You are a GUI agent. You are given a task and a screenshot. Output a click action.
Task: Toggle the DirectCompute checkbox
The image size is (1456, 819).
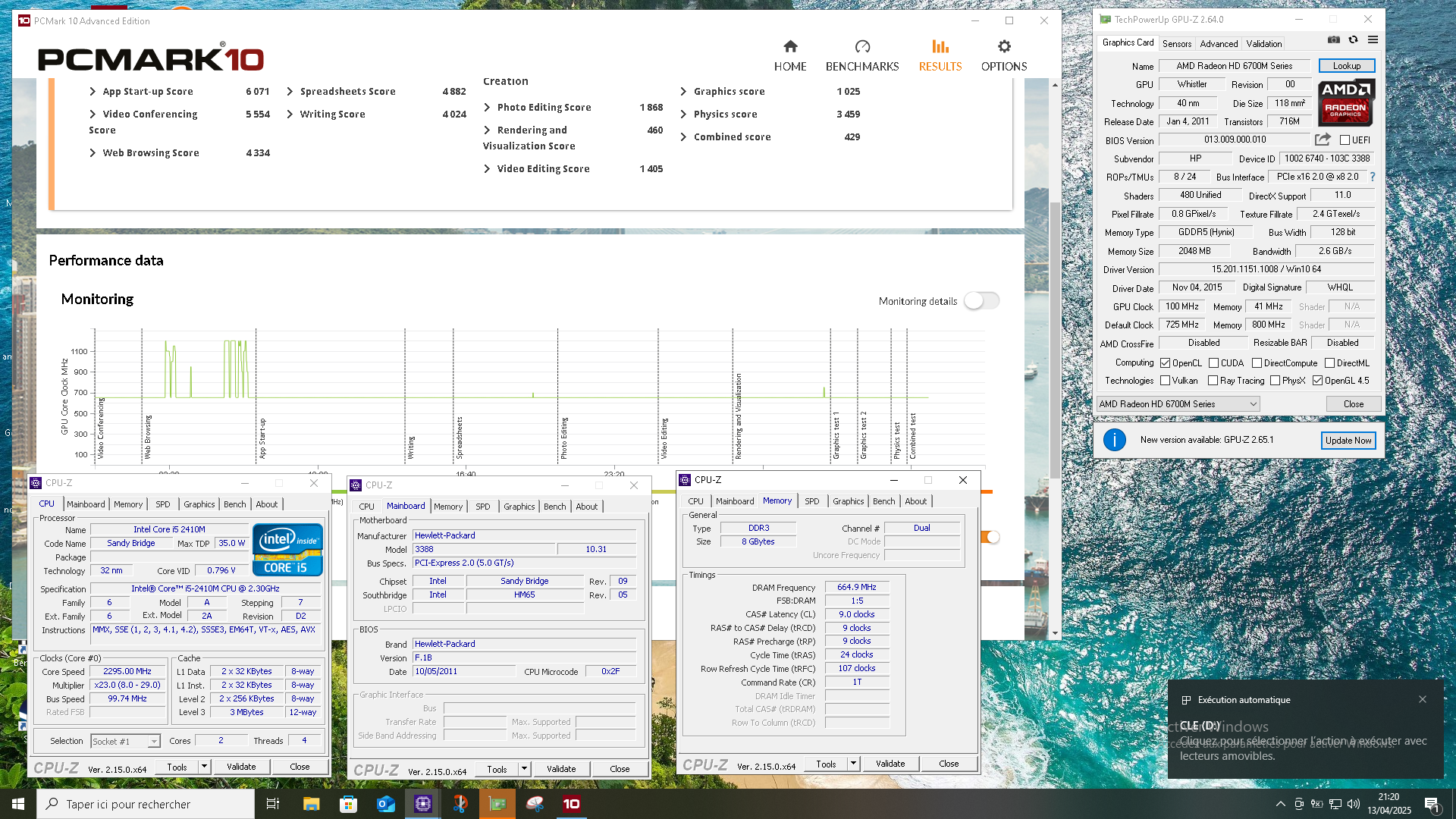[1257, 363]
